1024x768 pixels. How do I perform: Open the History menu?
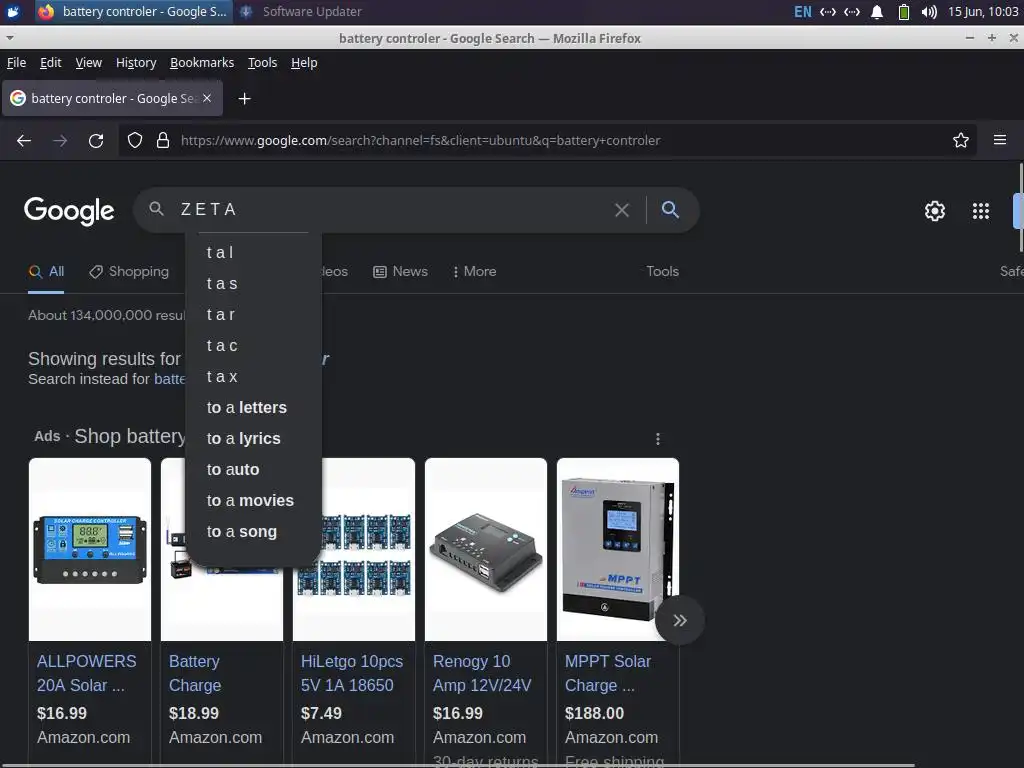pos(136,63)
